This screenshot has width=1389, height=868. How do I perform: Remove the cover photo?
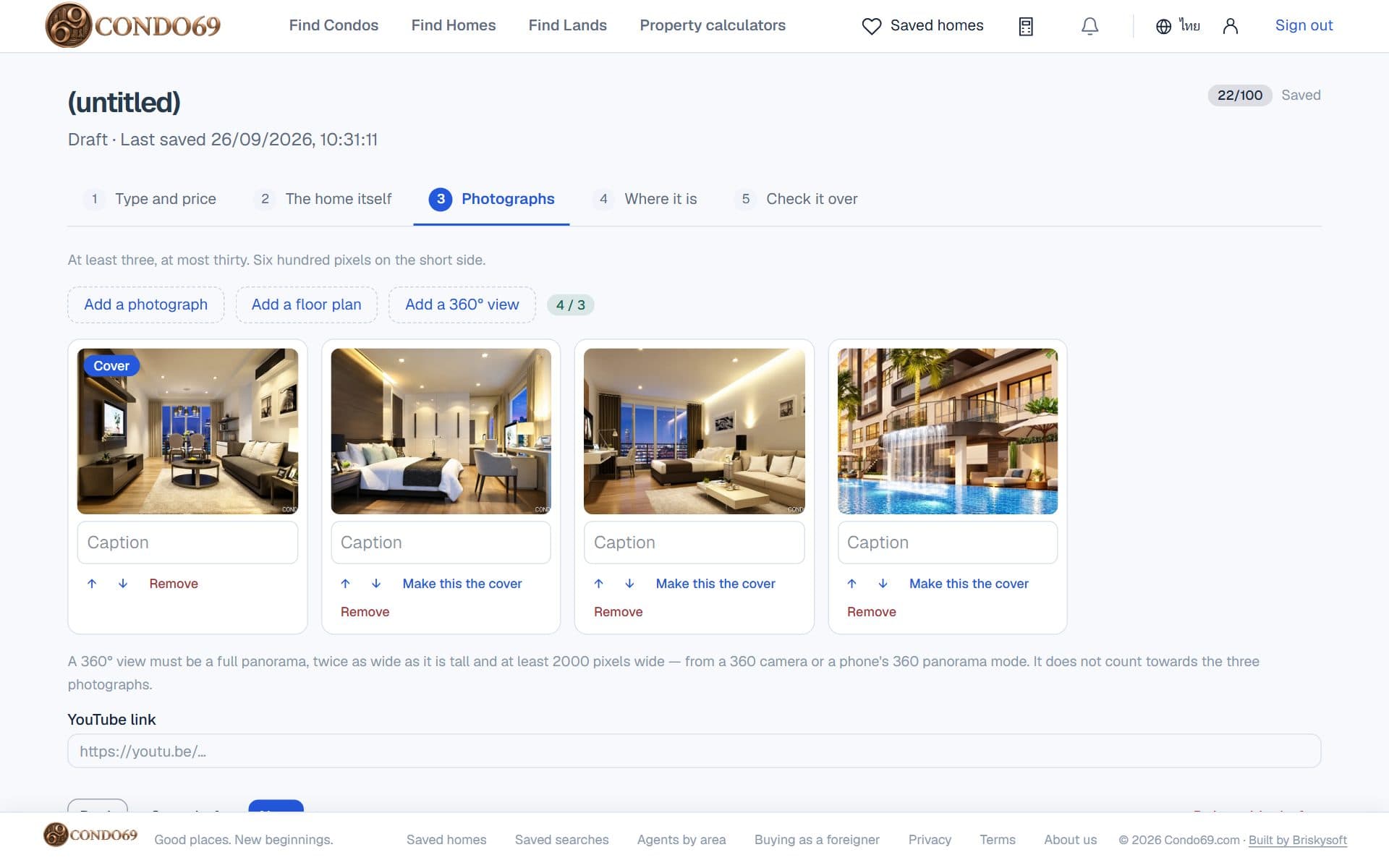(174, 584)
